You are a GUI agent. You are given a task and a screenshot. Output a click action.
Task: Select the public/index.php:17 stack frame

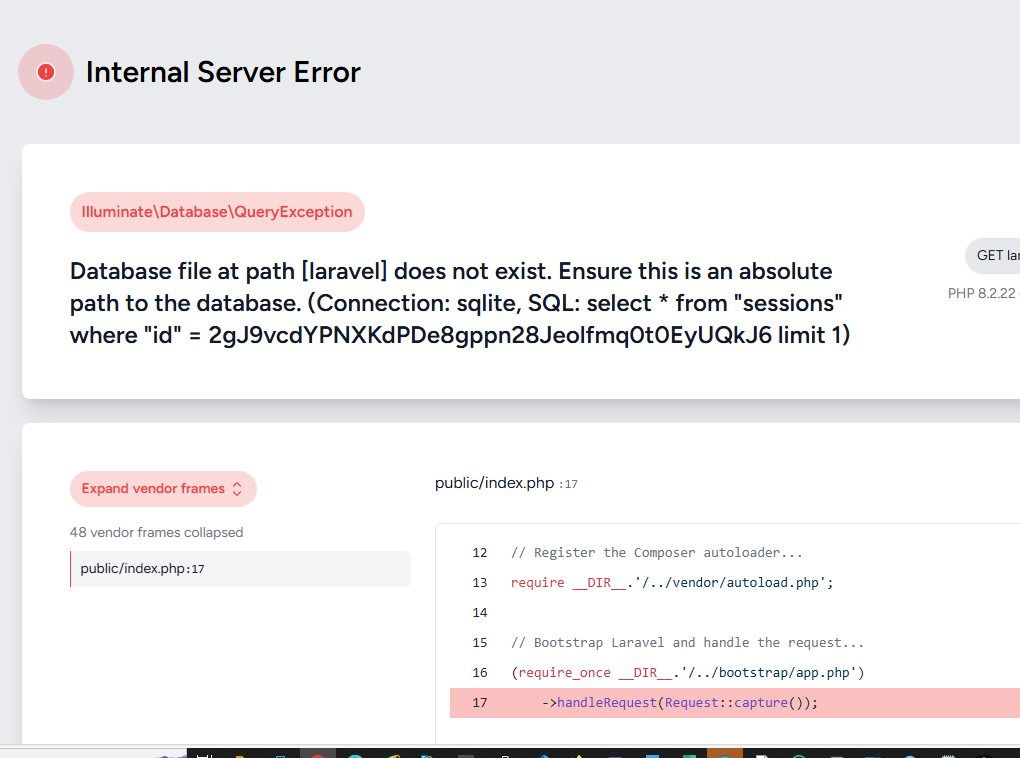click(x=240, y=569)
